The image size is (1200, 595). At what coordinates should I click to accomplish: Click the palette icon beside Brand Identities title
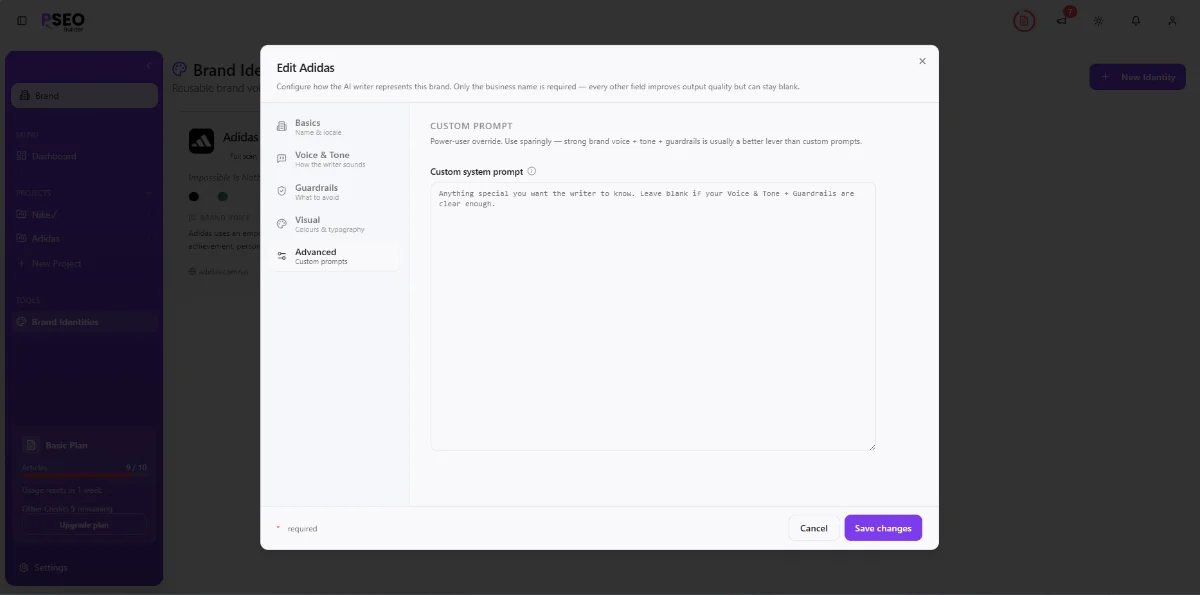pos(179,69)
